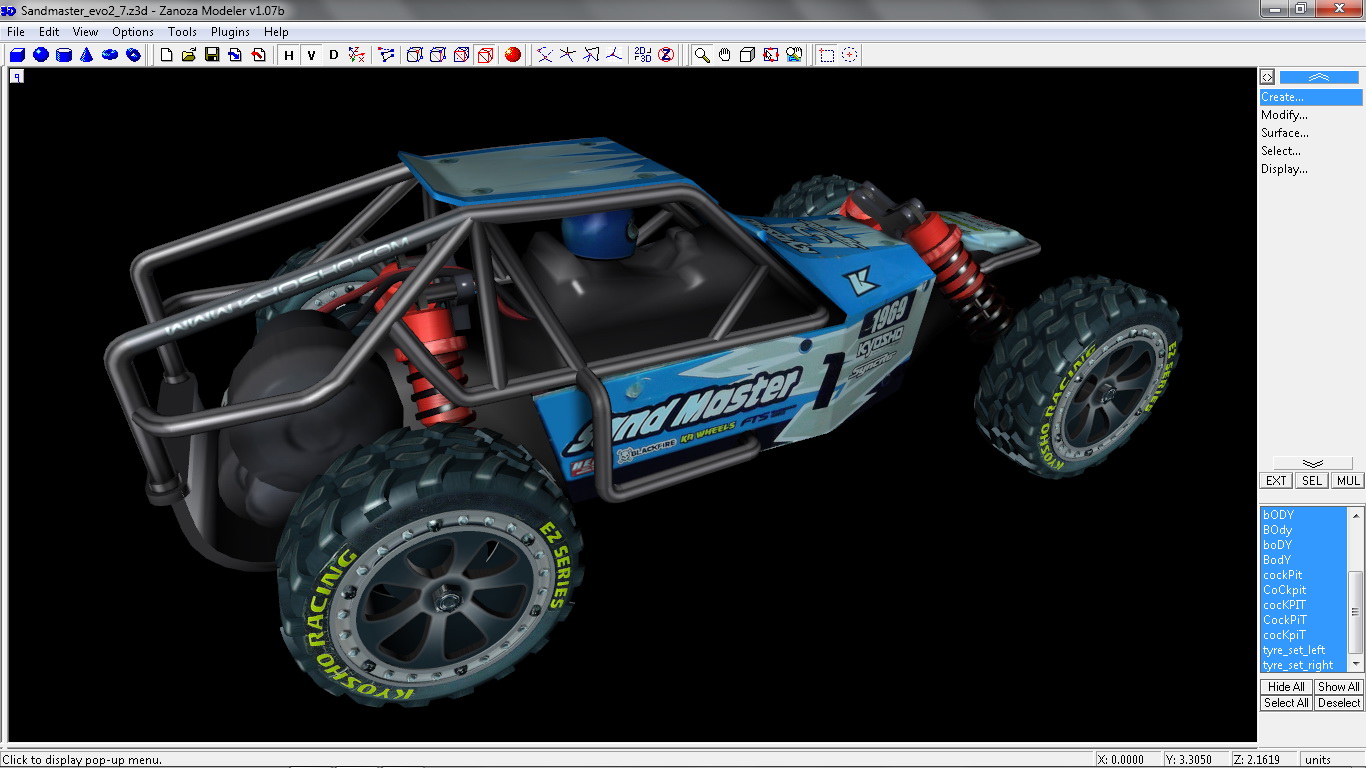The width and height of the screenshot is (1366, 768).
Task: Click the Deselect button
Action: [1338, 703]
